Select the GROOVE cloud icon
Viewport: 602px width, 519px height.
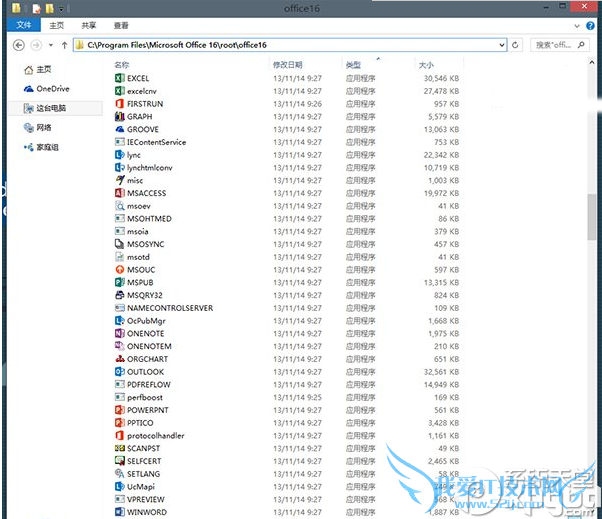pyautogui.click(x=120, y=129)
